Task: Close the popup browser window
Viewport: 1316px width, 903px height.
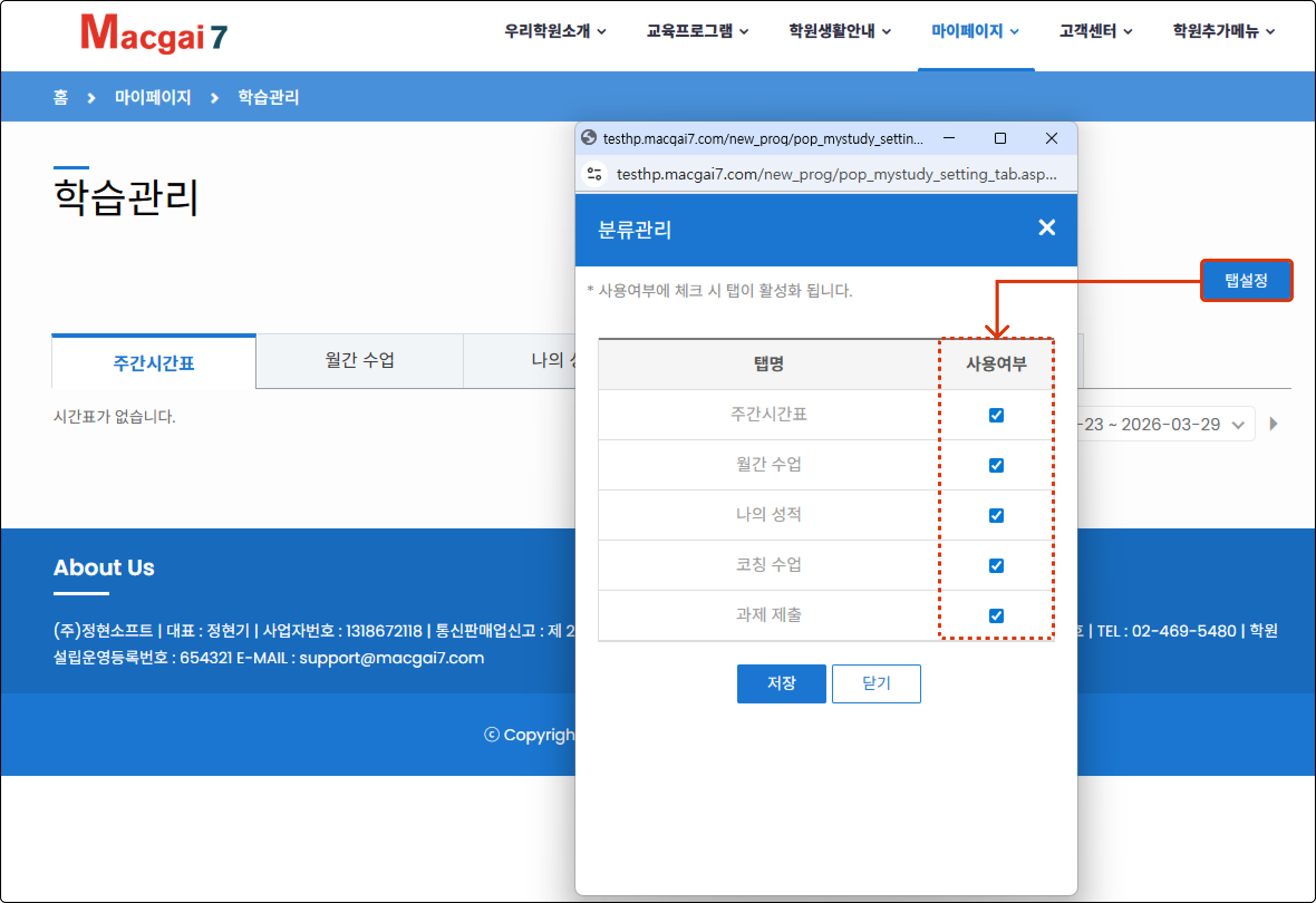Action: coord(1051,138)
